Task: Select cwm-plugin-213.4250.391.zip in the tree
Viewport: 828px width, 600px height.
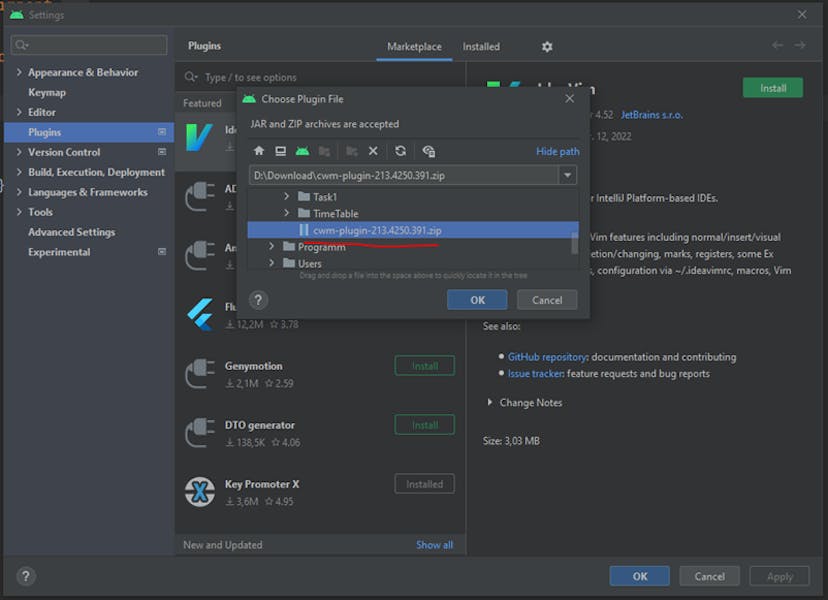Action: pos(376,230)
